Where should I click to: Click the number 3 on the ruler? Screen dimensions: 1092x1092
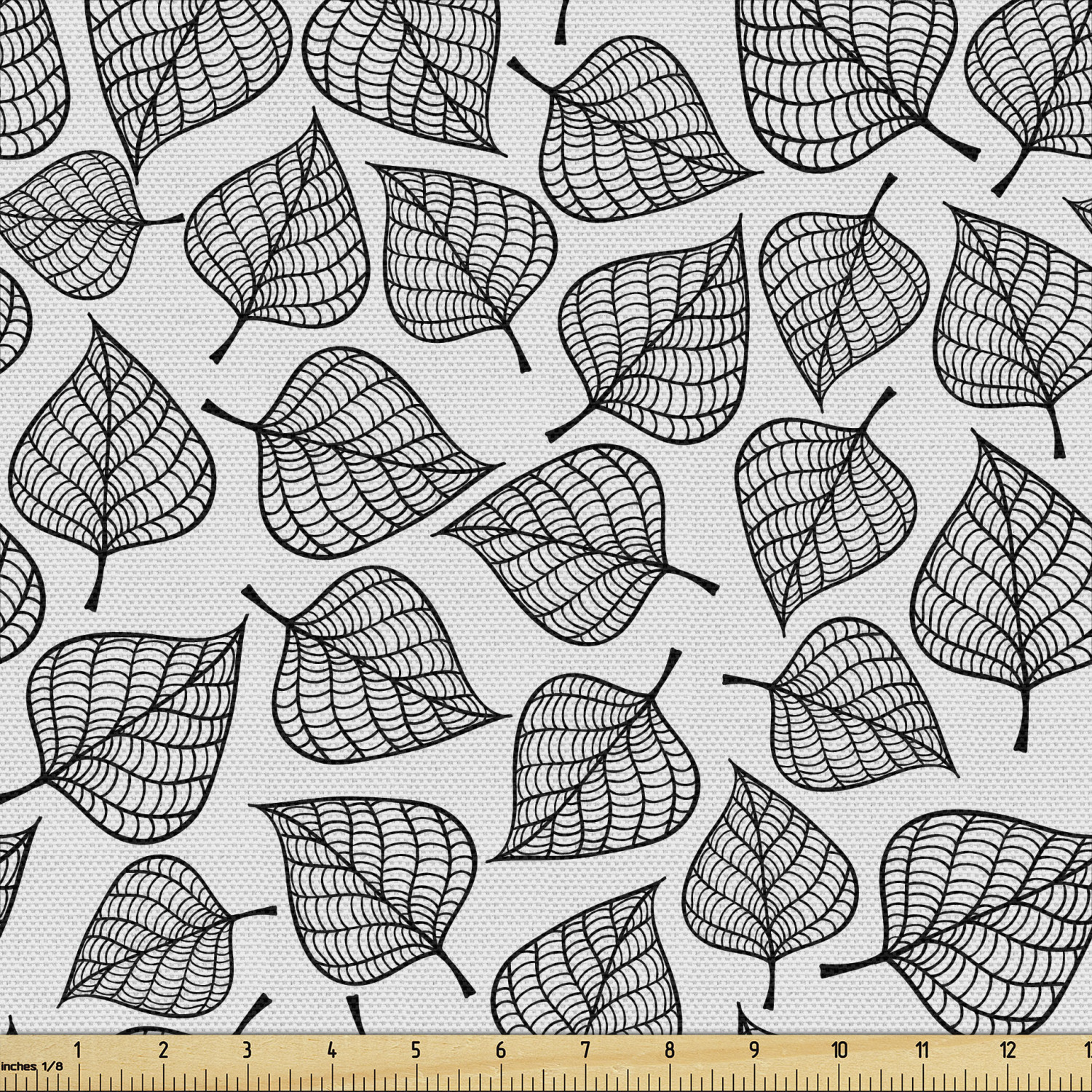click(x=248, y=1050)
